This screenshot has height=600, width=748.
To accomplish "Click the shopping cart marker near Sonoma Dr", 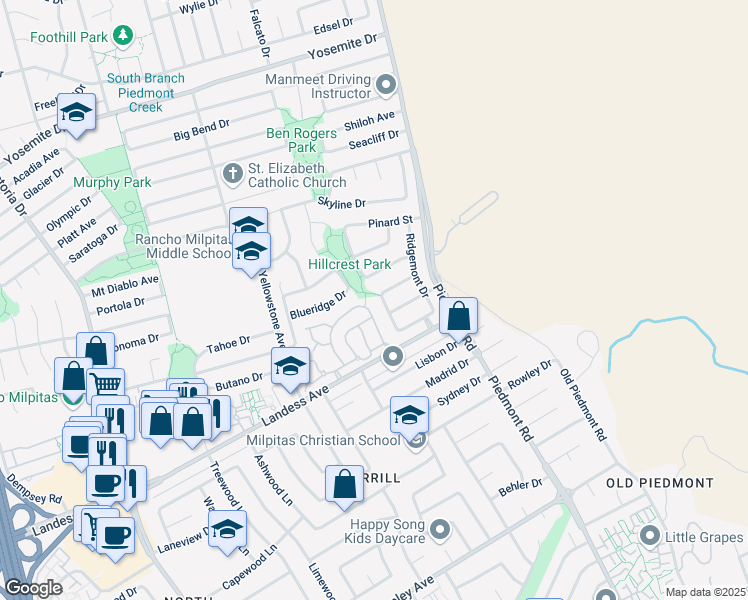I will 106,385.
